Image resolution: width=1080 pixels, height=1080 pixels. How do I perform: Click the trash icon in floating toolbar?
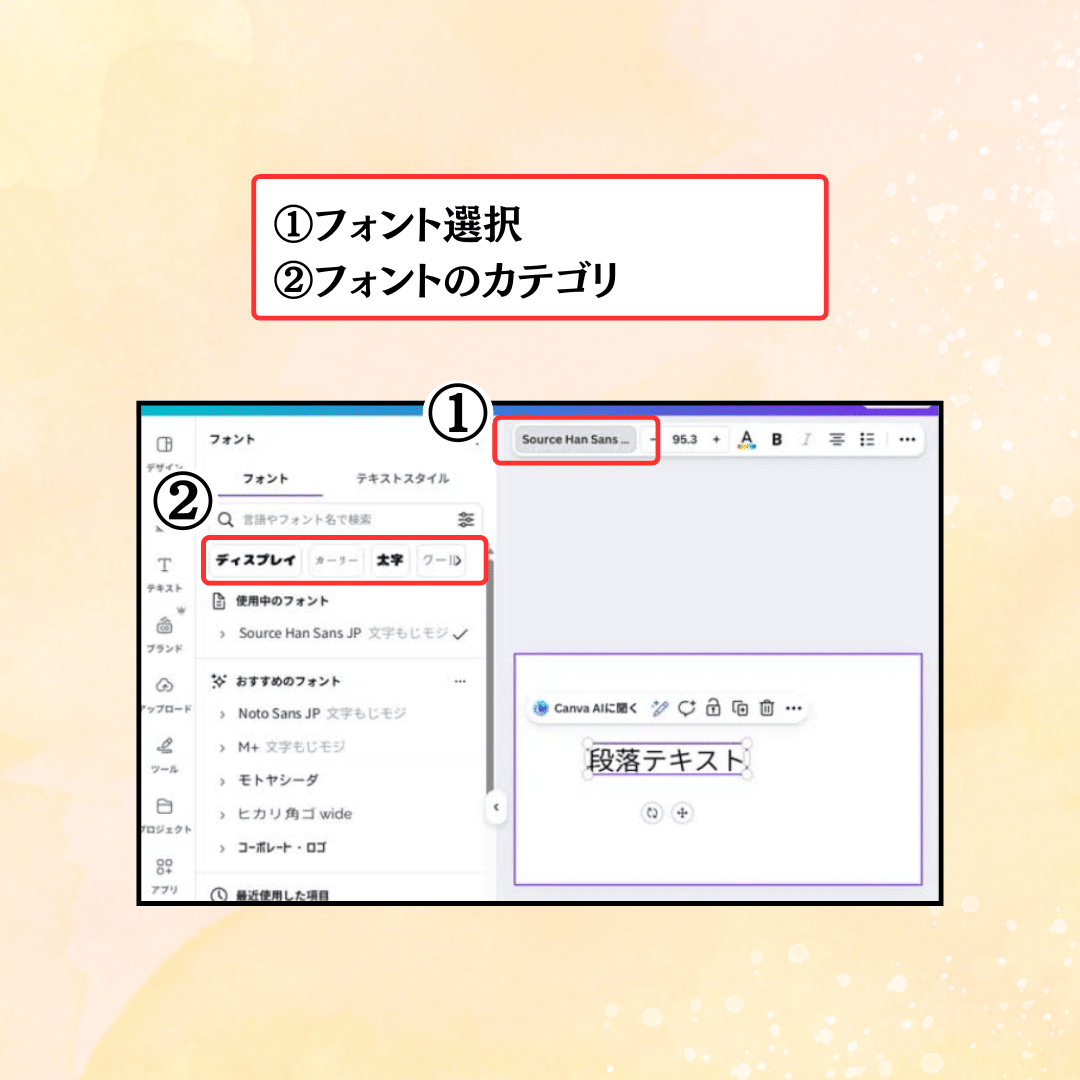767,708
